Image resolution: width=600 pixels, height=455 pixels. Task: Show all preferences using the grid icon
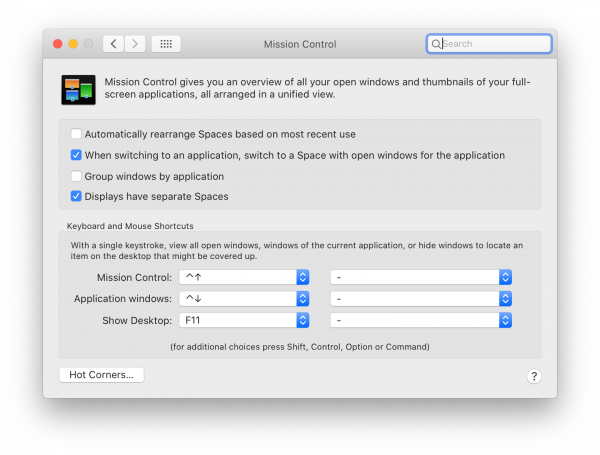[166, 44]
